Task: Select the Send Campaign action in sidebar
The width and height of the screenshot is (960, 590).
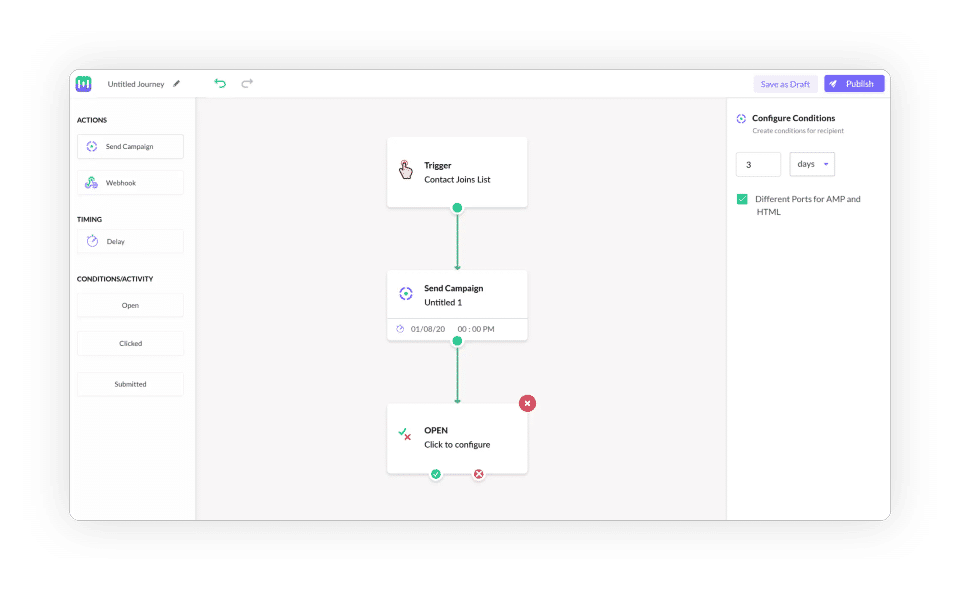Action: click(x=130, y=146)
